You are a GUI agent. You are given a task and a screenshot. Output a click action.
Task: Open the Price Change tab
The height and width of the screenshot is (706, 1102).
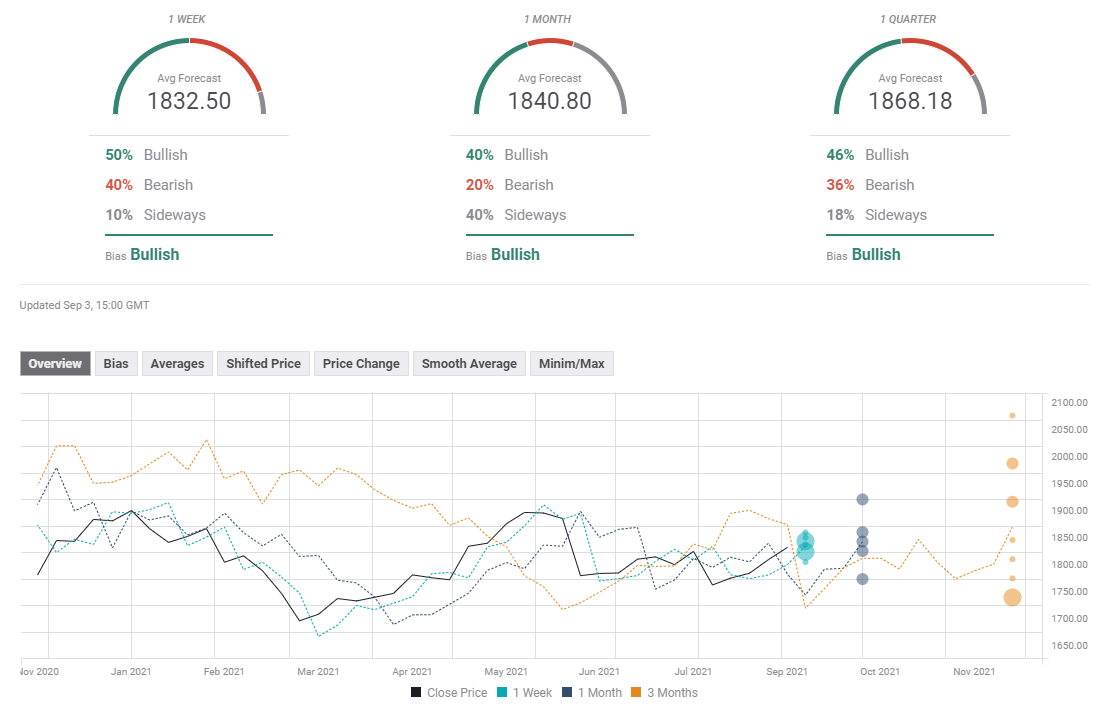click(361, 364)
